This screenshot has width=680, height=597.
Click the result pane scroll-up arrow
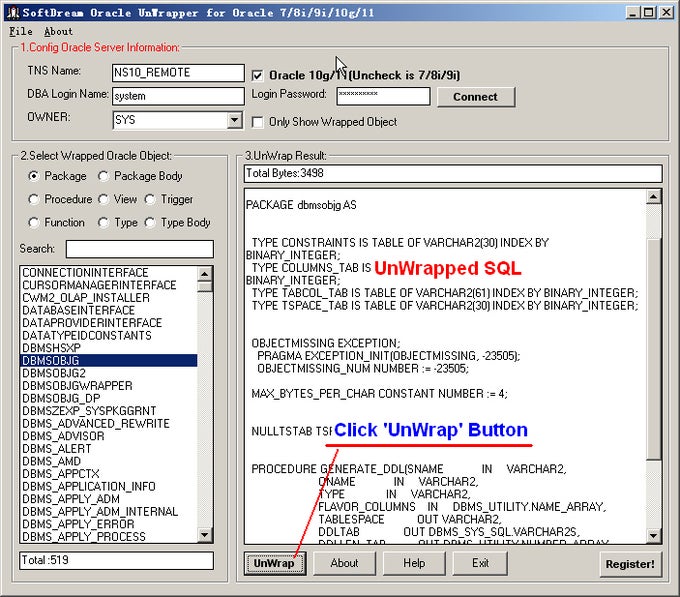[x=654, y=200]
